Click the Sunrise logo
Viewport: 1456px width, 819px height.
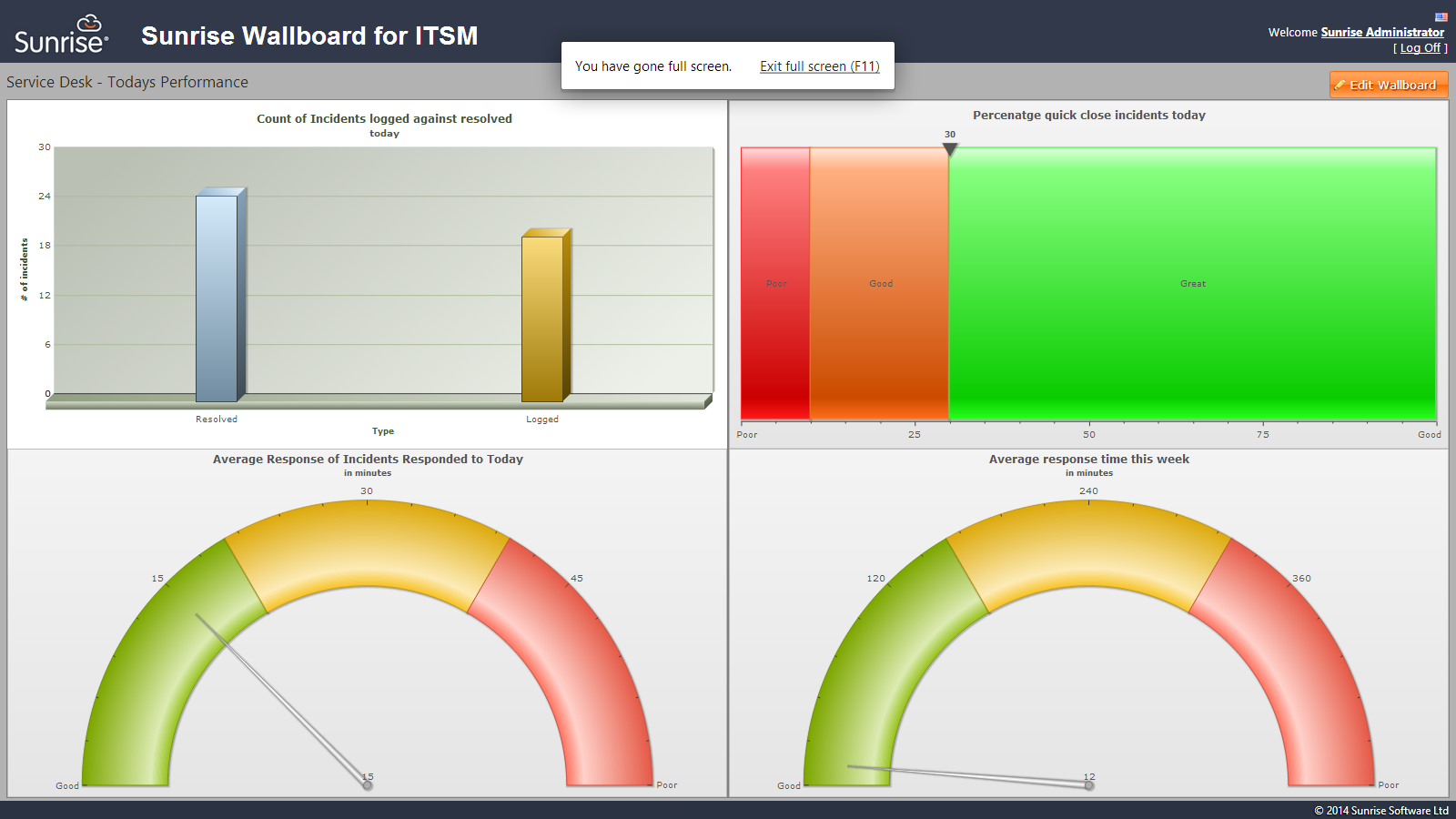tap(61, 35)
